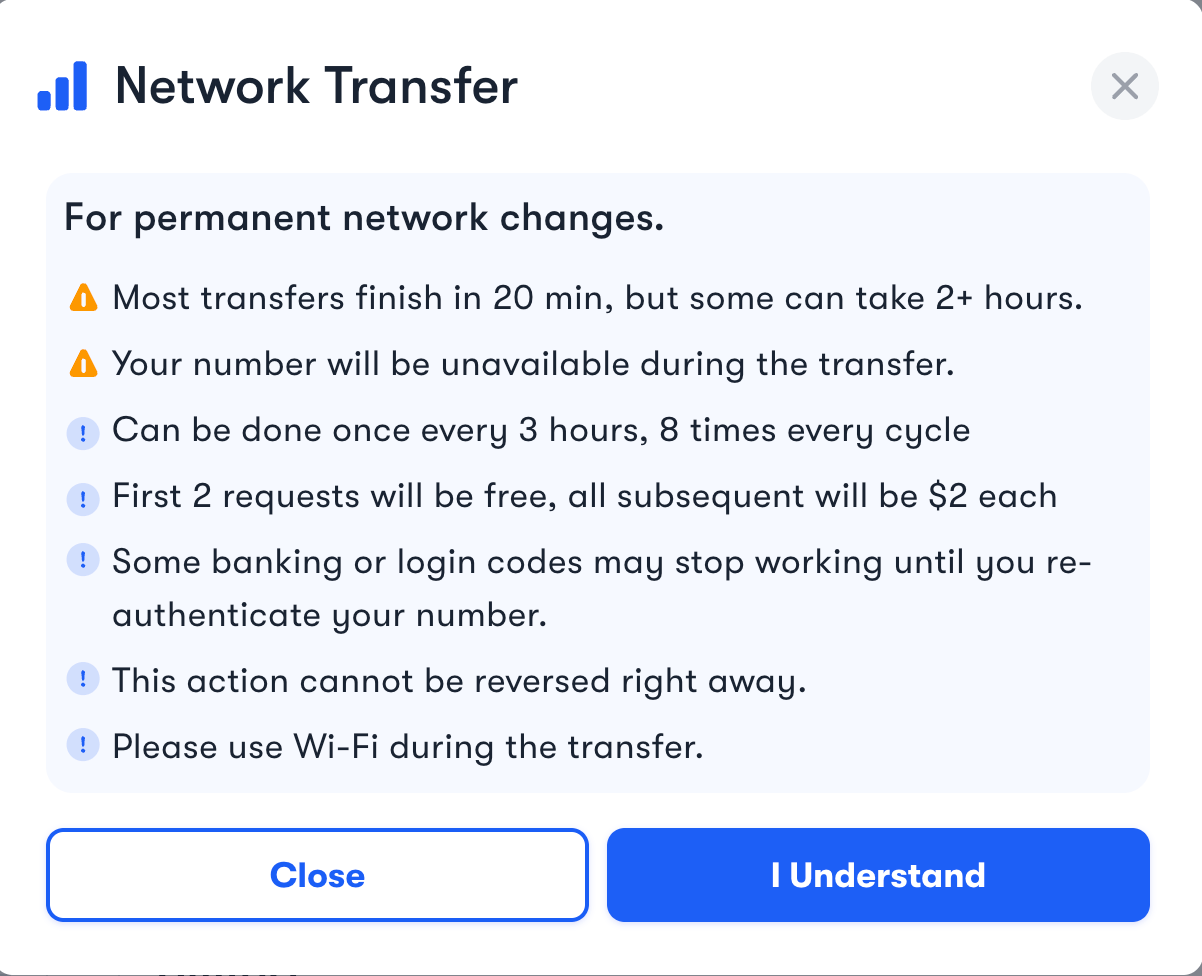Click warning icon beside number unavailable note

coord(83,364)
